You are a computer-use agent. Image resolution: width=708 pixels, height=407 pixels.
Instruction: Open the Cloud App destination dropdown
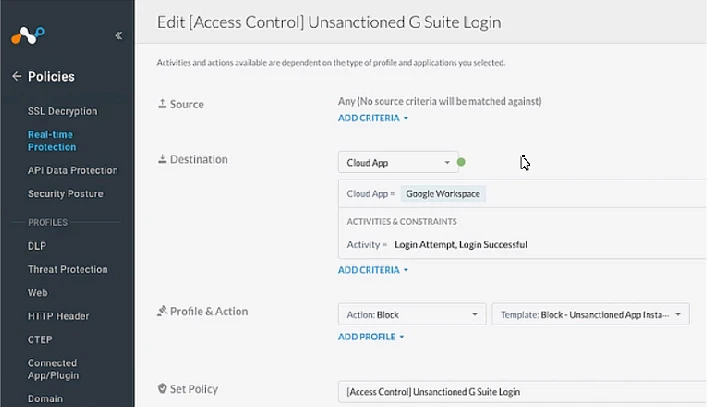[398, 163]
